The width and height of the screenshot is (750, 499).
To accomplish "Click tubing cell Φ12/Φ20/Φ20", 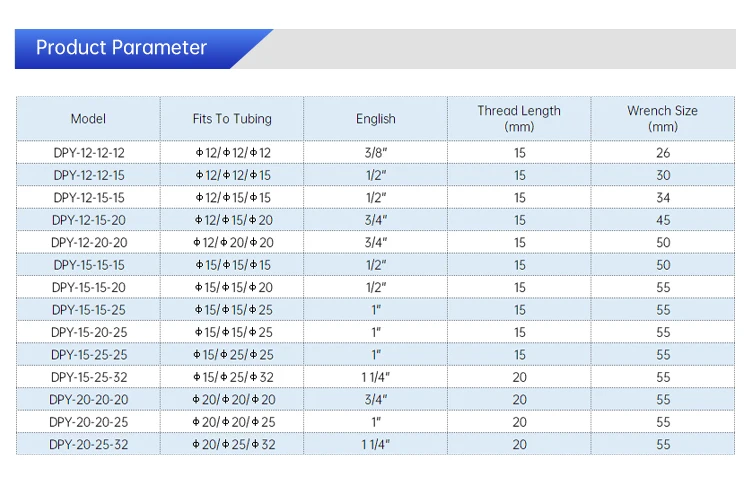I will [233, 243].
